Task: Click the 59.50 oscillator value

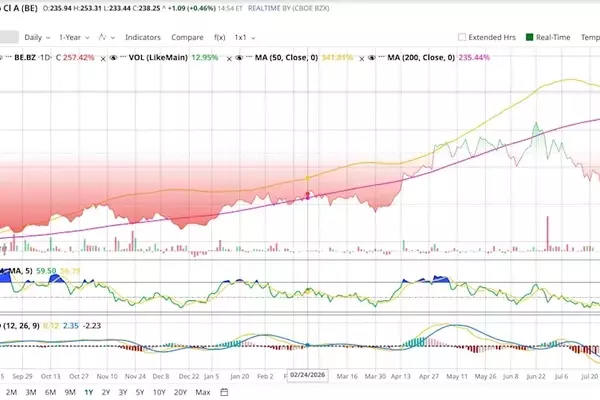Action: click(x=46, y=271)
